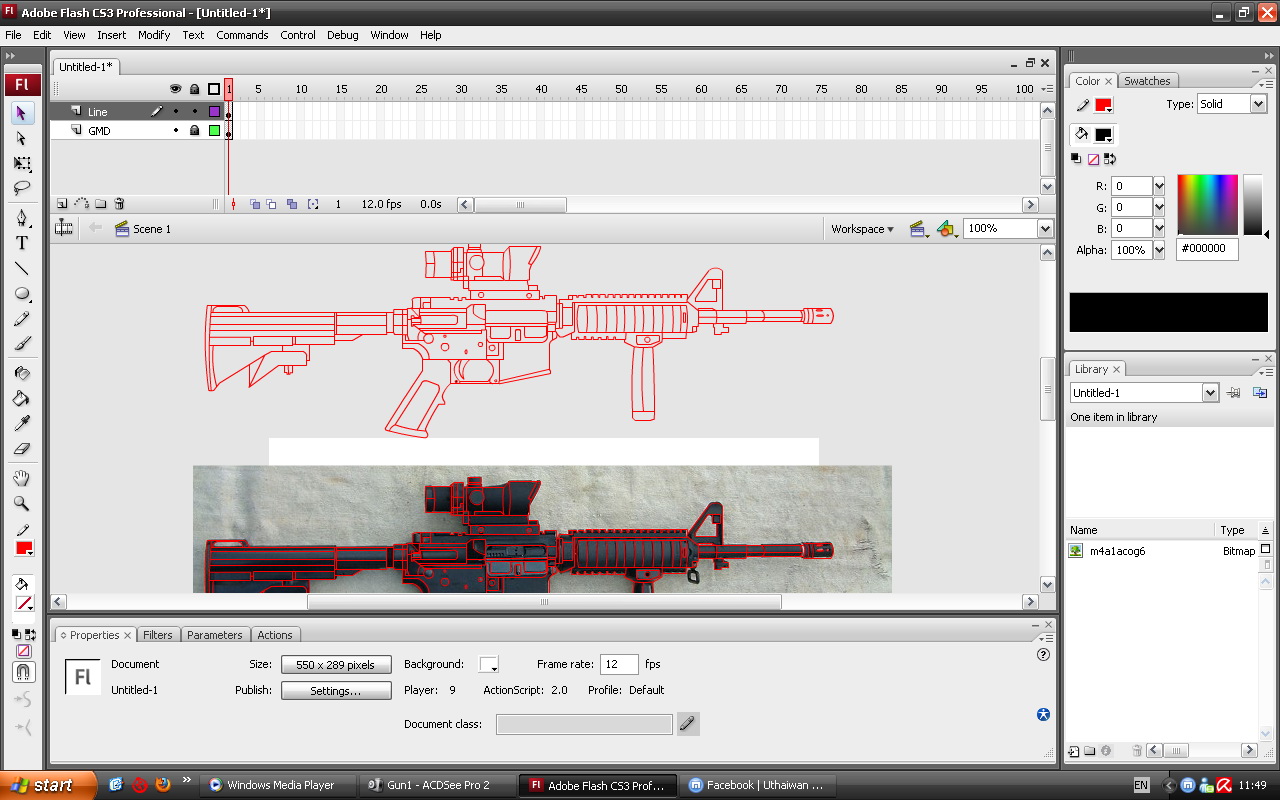The width and height of the screenshot is (1280, 800).
Task: Switch to the Swatches tab
Action: (1146, 81)
